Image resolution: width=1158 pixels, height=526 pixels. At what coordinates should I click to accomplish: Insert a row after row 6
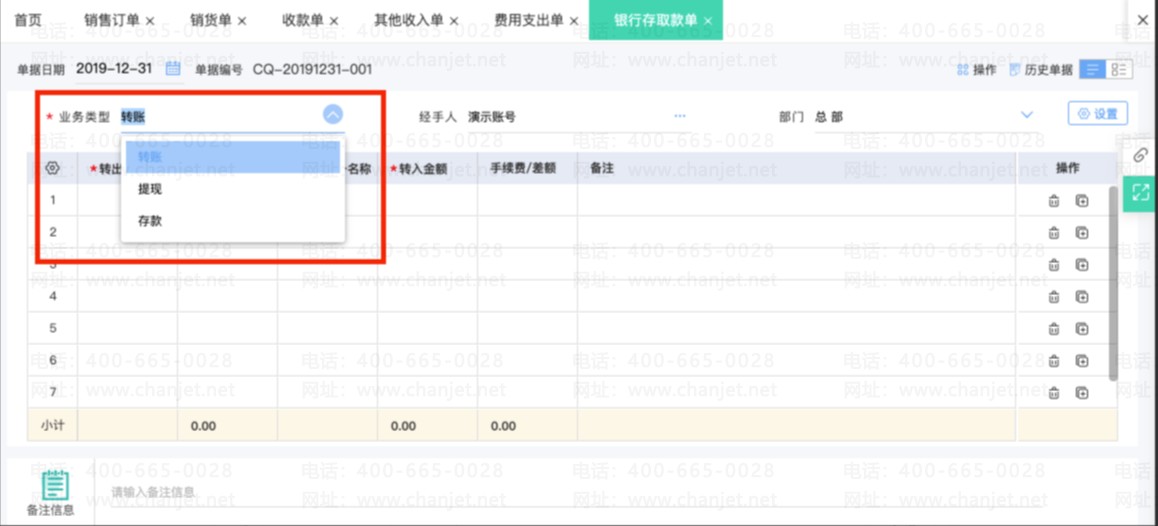point(1082,361)
